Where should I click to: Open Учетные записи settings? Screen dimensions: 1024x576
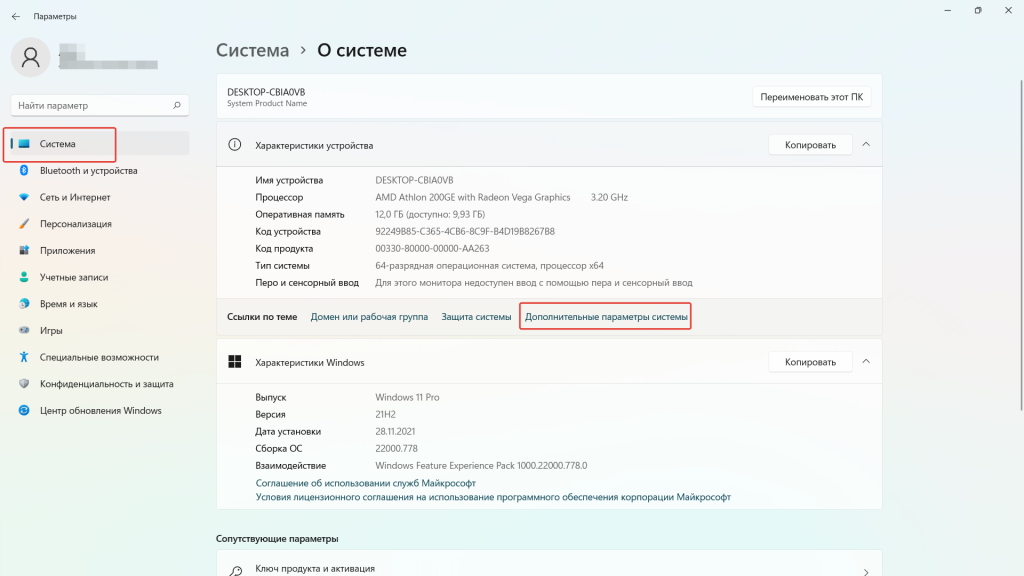click(x=99, y=278)
